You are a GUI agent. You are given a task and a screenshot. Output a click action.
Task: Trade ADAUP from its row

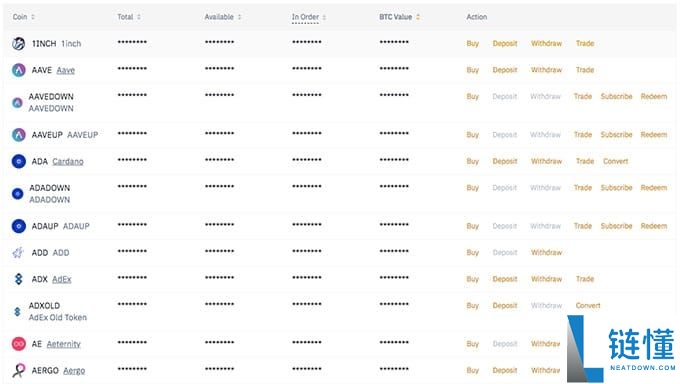582,226
